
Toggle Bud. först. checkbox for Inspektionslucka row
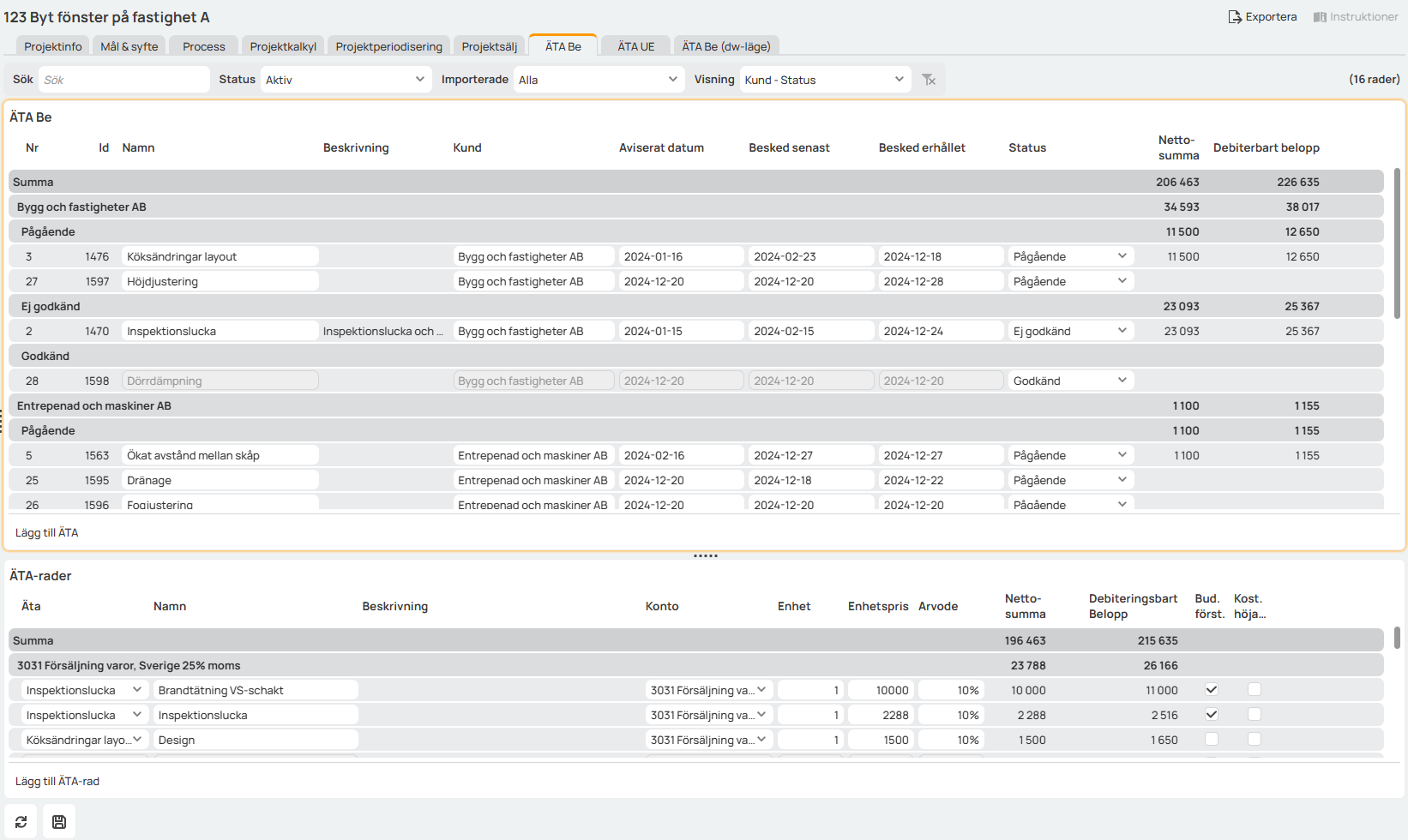(1212, 714)
